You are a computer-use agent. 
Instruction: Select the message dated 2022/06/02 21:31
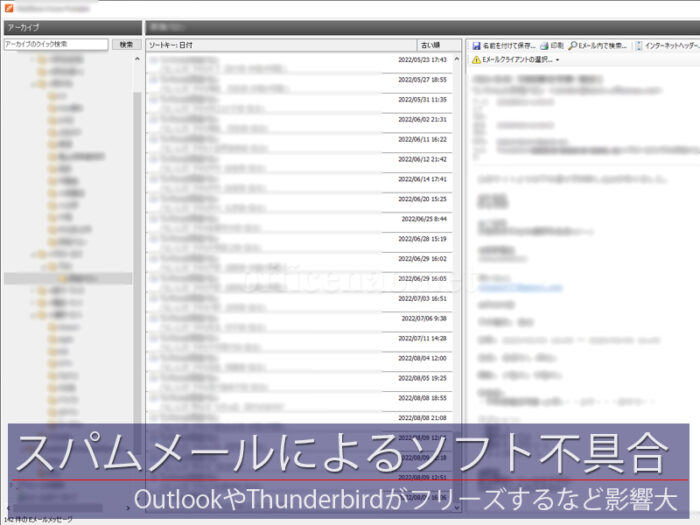click(299, 123)
